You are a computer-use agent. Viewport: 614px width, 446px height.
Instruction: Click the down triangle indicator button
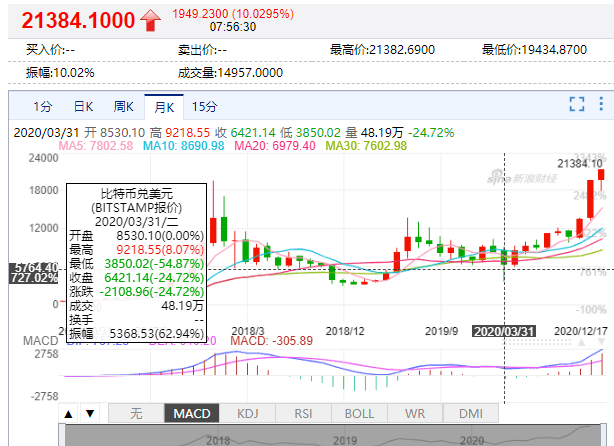tap(90, 413)
